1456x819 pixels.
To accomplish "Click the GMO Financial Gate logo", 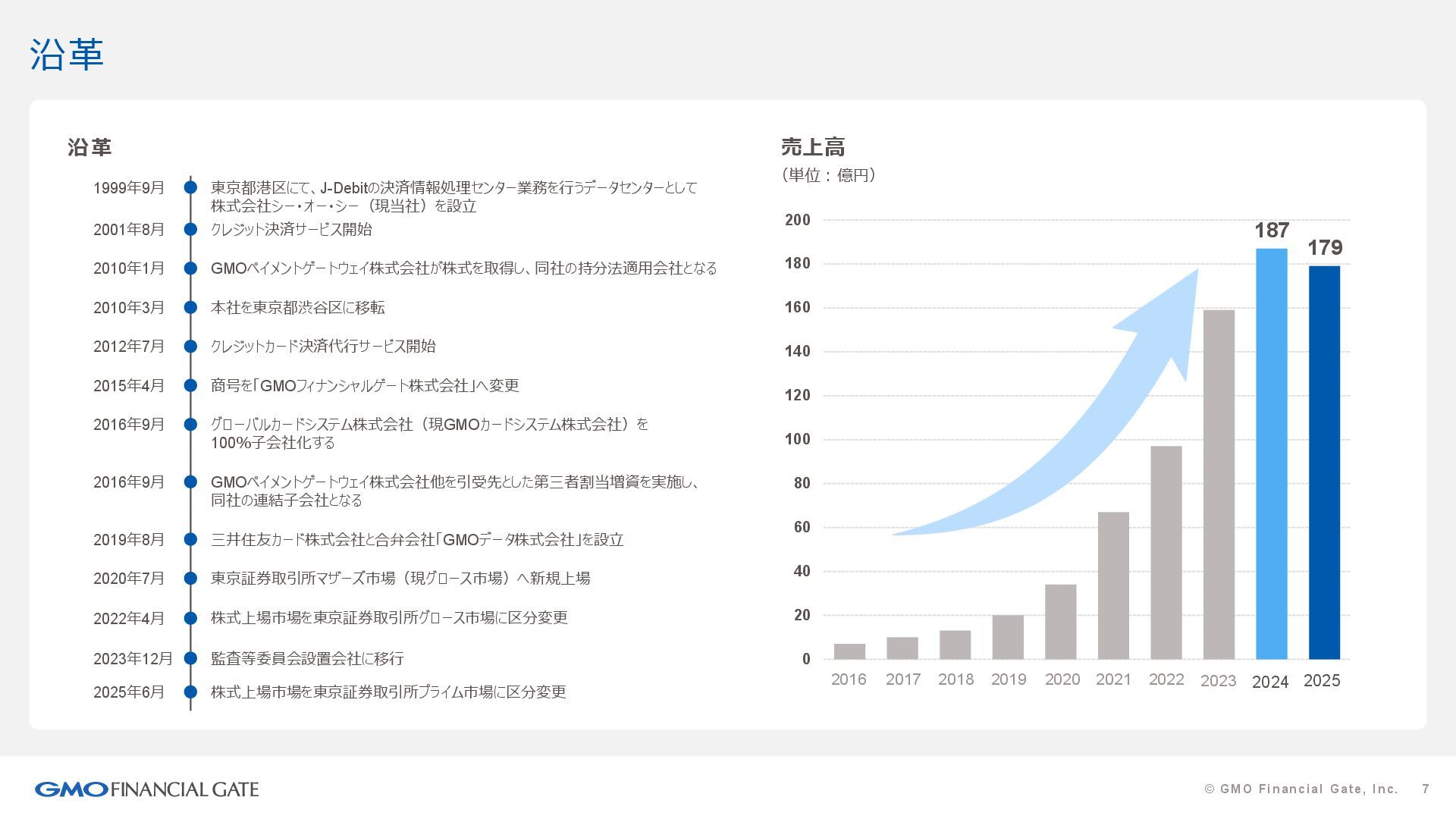I will (x=146, y=789).
